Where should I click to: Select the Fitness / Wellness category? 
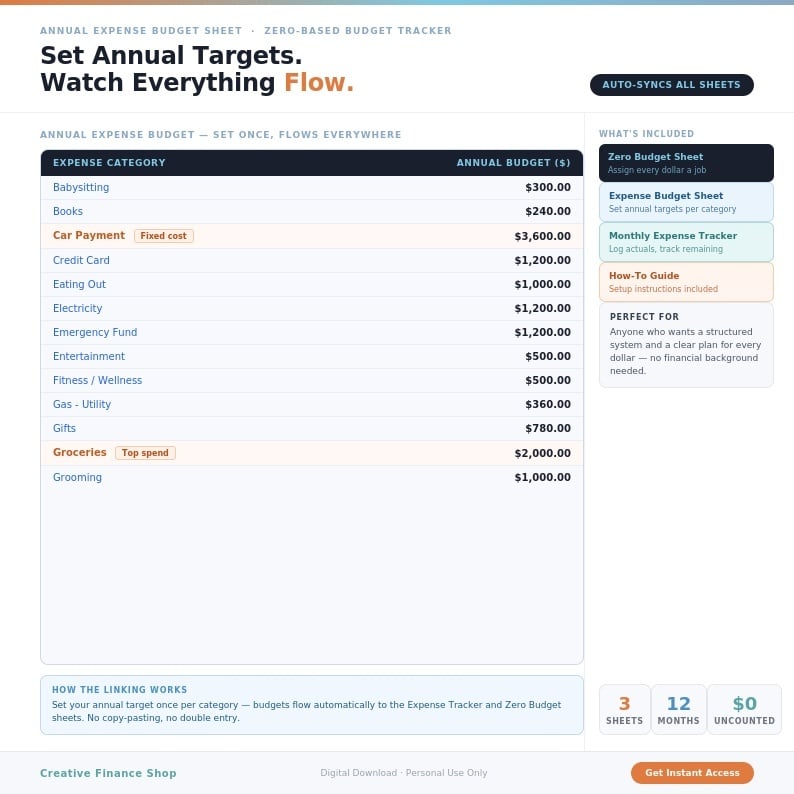(x=98, y=380)
